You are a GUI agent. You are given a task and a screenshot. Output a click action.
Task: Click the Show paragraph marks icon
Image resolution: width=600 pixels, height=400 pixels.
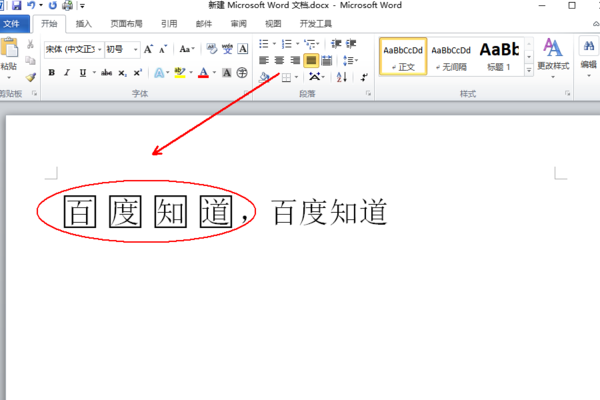(364, 77)
